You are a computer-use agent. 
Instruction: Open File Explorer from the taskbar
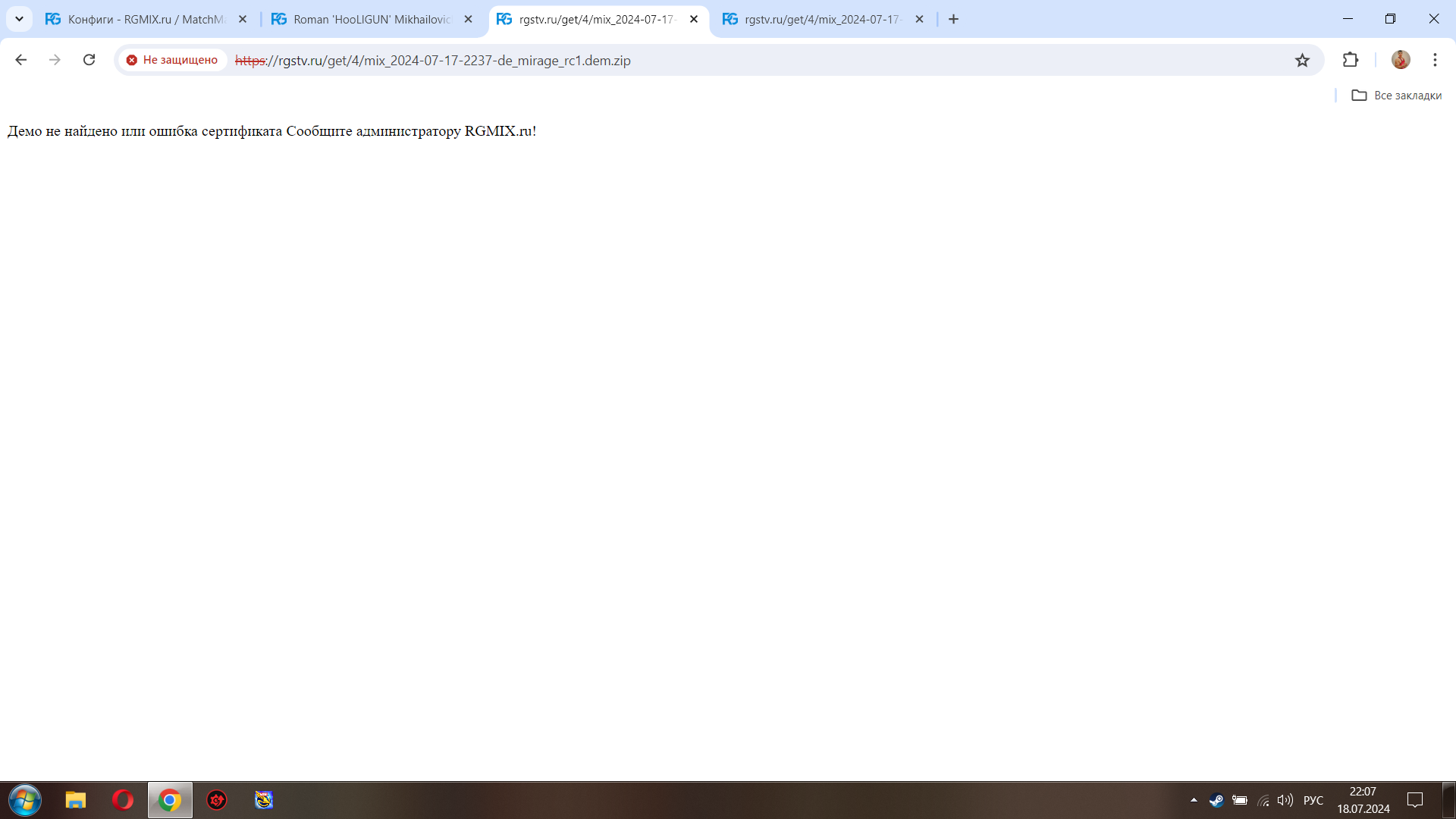(x=76, y=800)
